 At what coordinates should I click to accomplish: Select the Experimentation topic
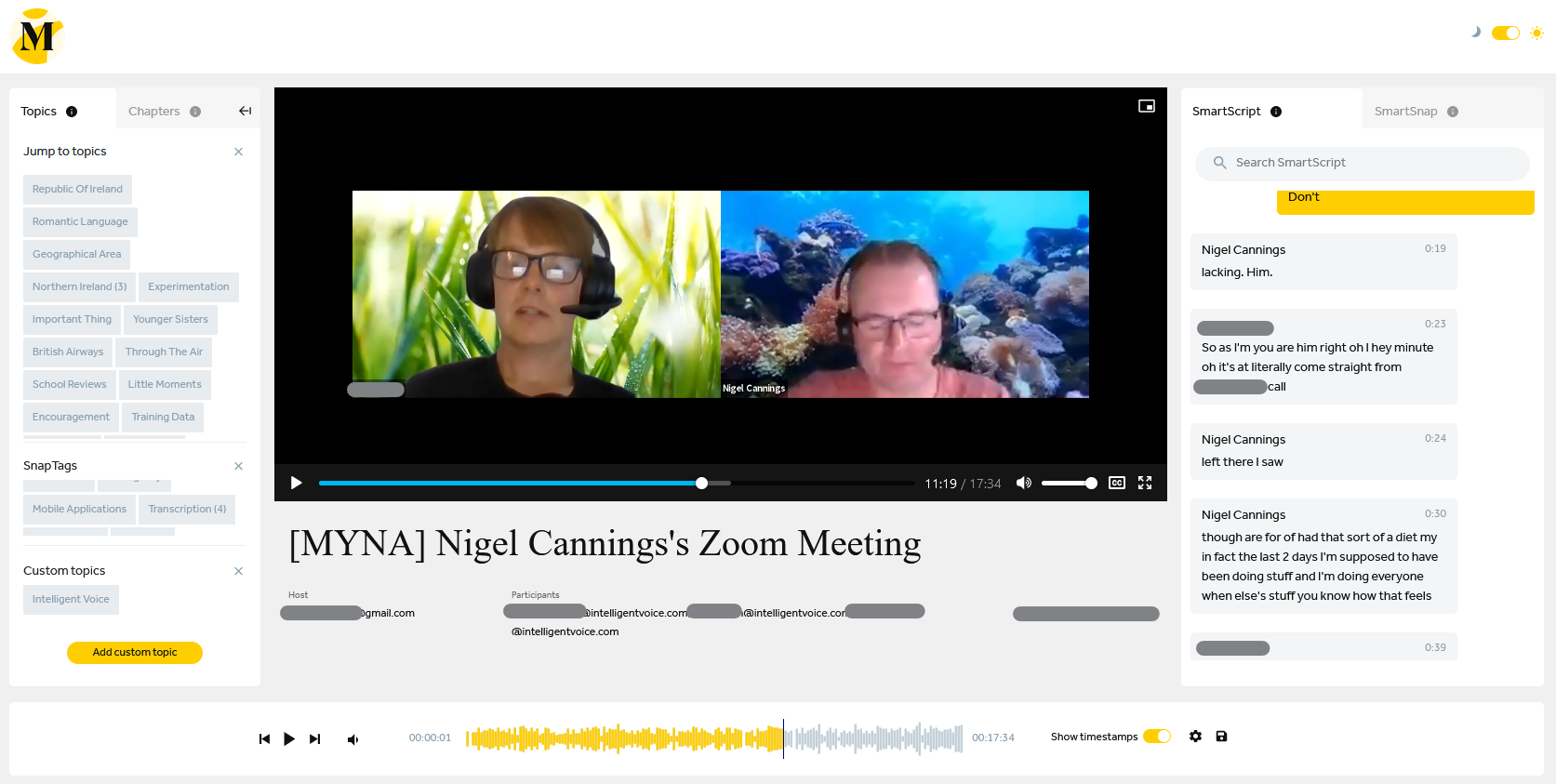[x=189, y=286]
